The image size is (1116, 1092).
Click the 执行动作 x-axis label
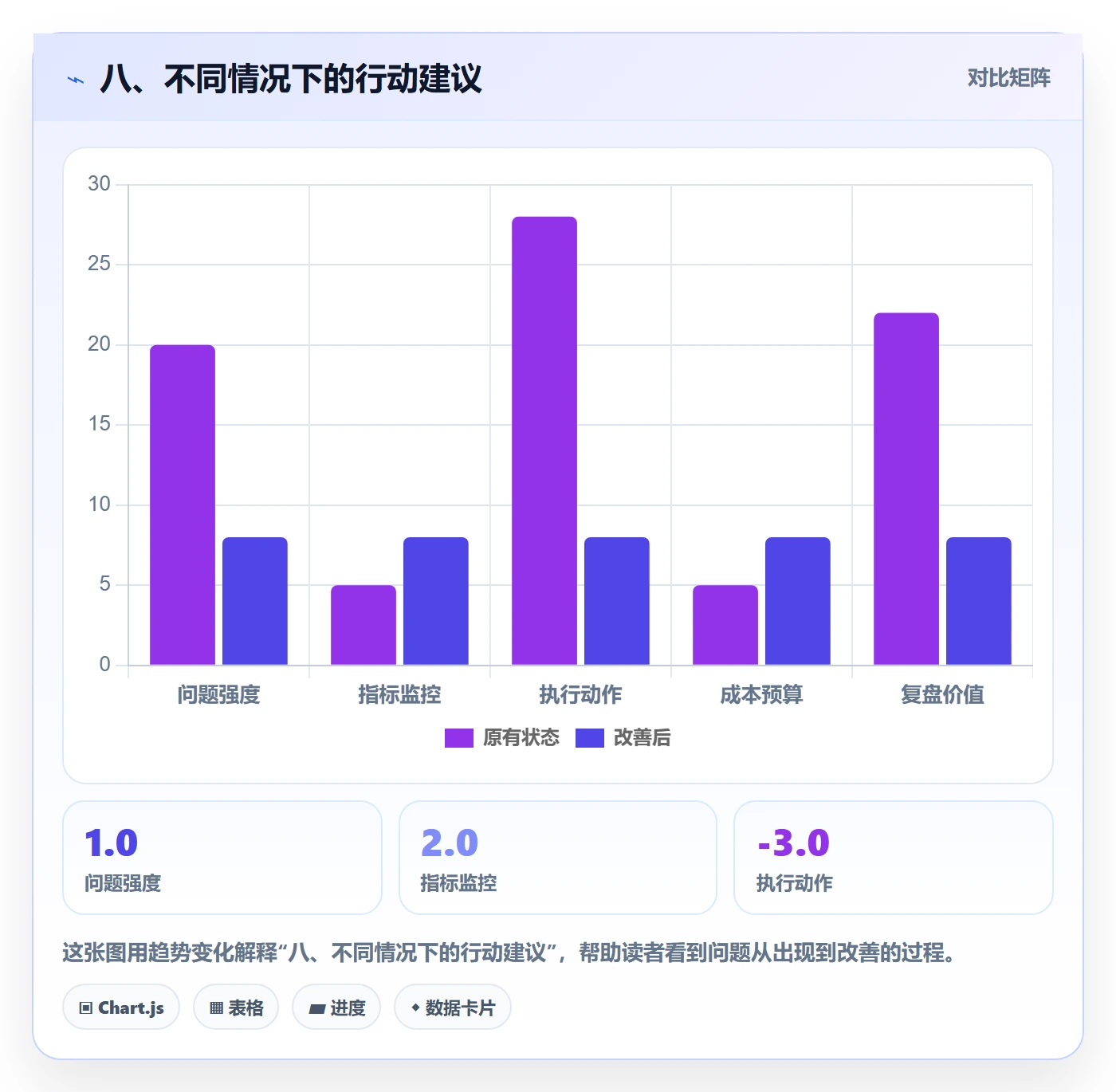[x=580, y=695]
